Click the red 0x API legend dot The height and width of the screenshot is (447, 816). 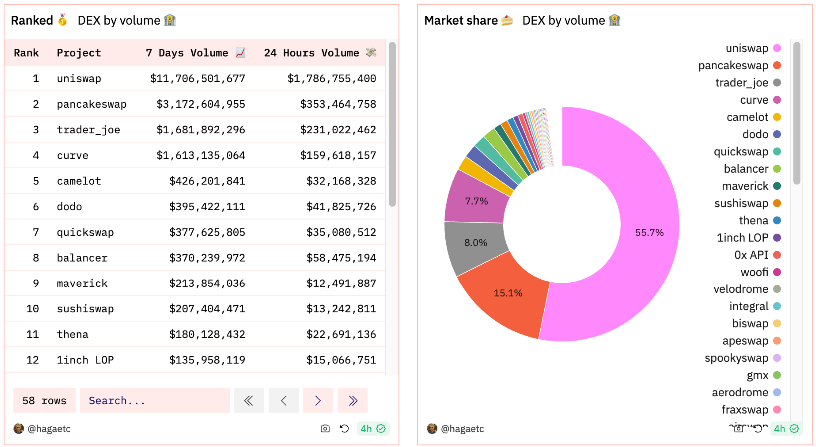click(777, 254)
